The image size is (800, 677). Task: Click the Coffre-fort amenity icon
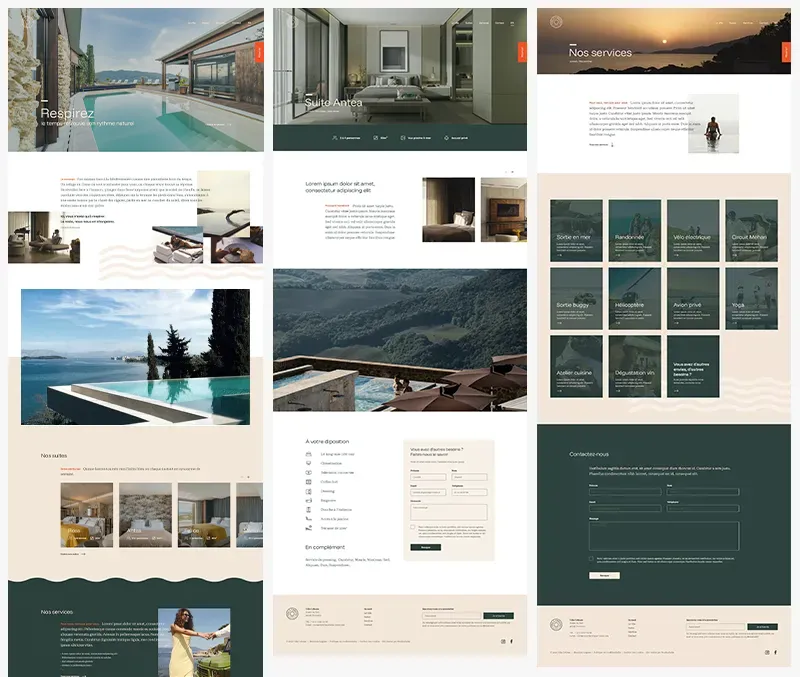tap(310, 482)
